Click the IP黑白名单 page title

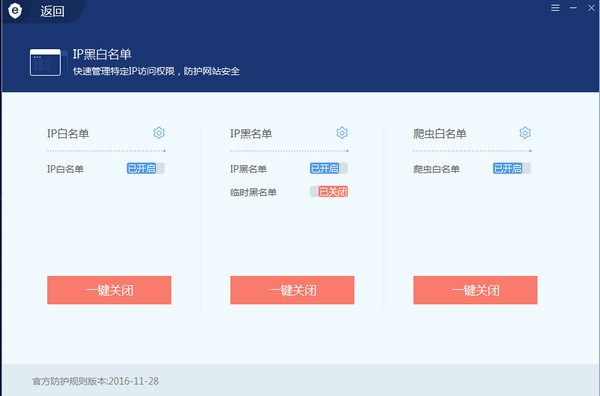102,54
